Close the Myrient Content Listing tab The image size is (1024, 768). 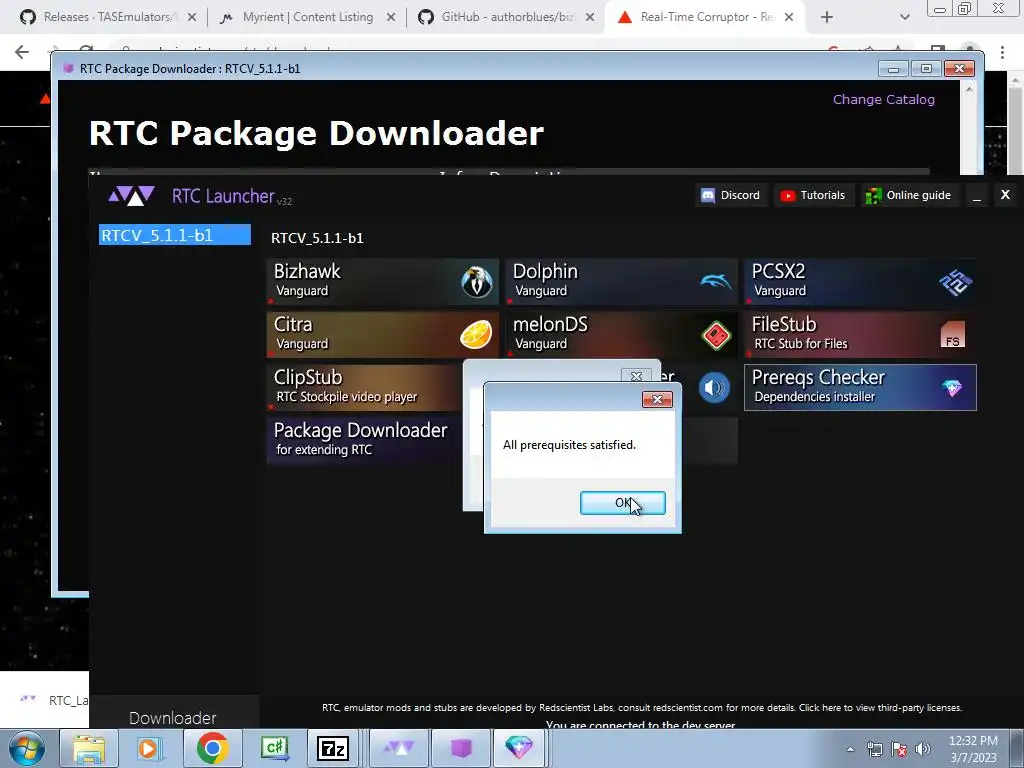pyautogui.click(x=391, y=18)
